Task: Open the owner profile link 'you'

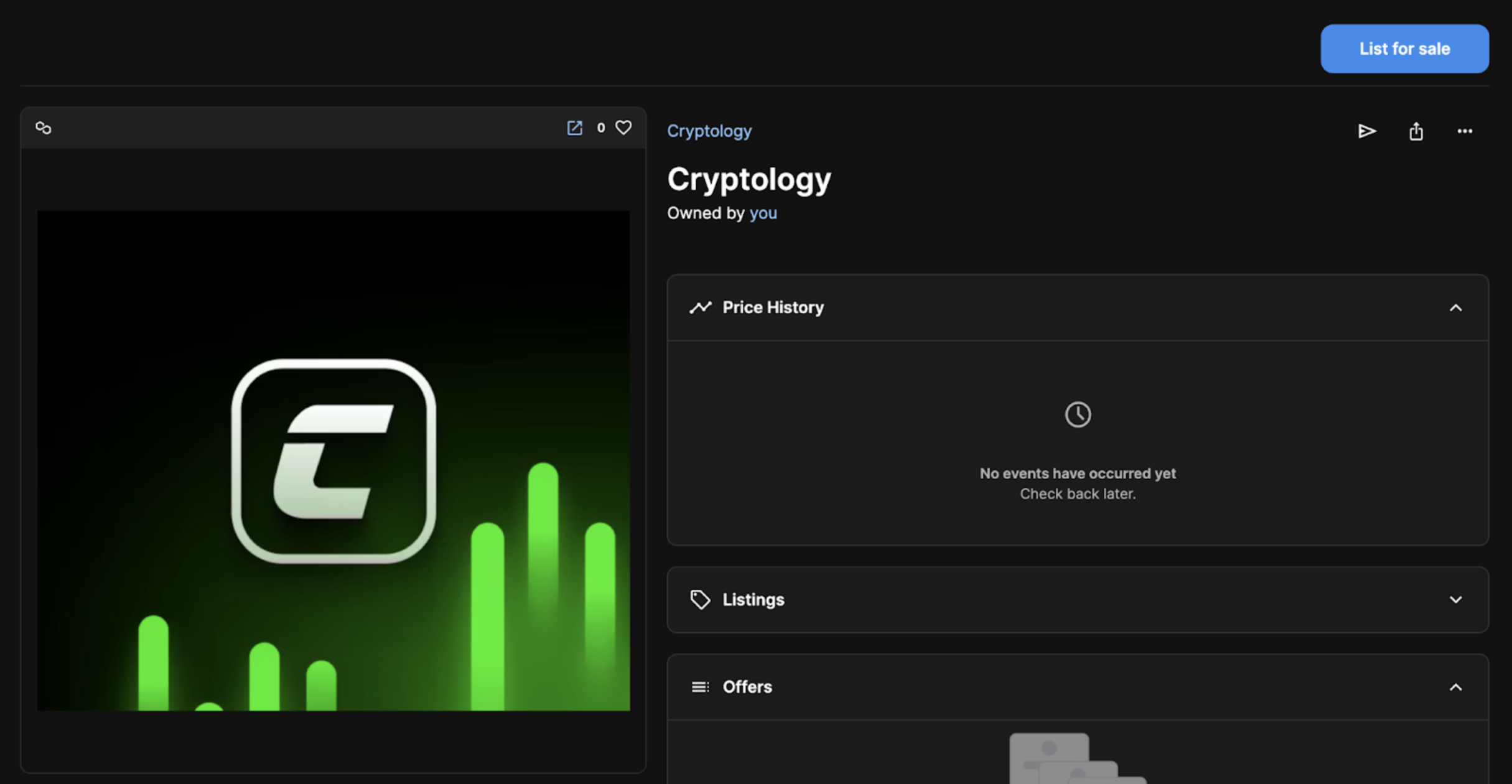Action: coord(763,213)
